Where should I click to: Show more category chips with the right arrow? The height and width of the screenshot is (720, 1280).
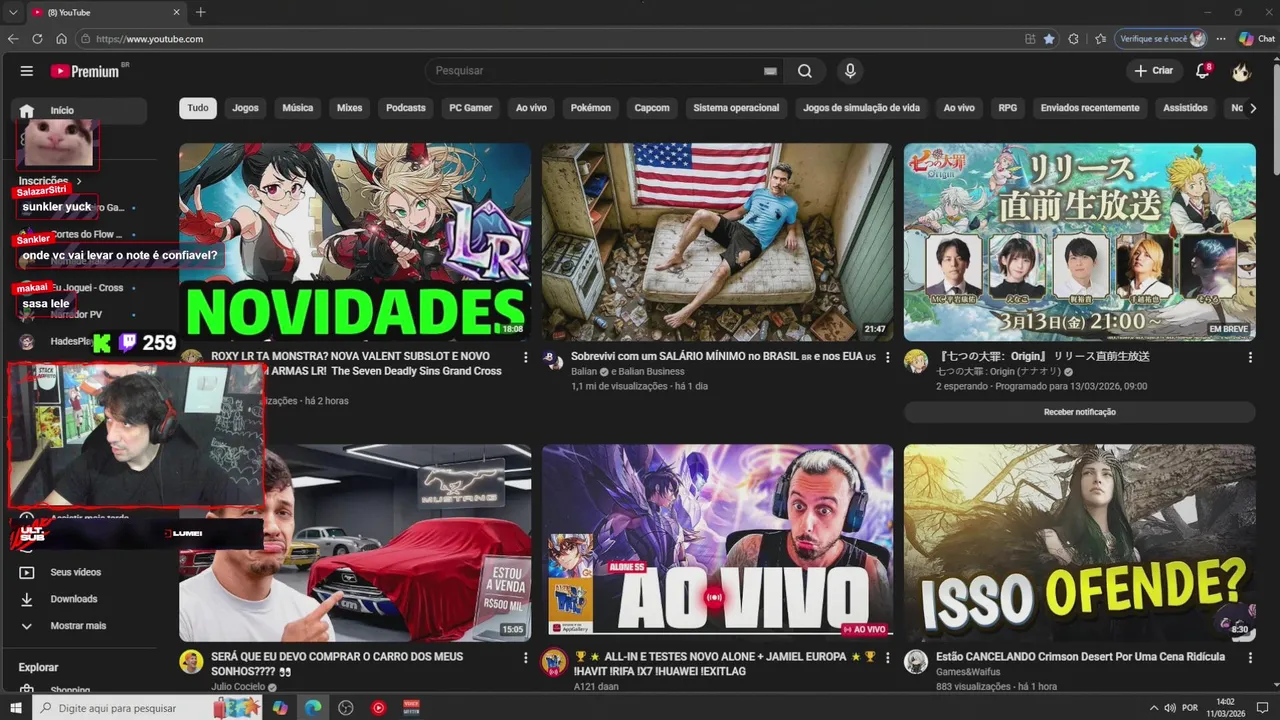pos(1253,108)
